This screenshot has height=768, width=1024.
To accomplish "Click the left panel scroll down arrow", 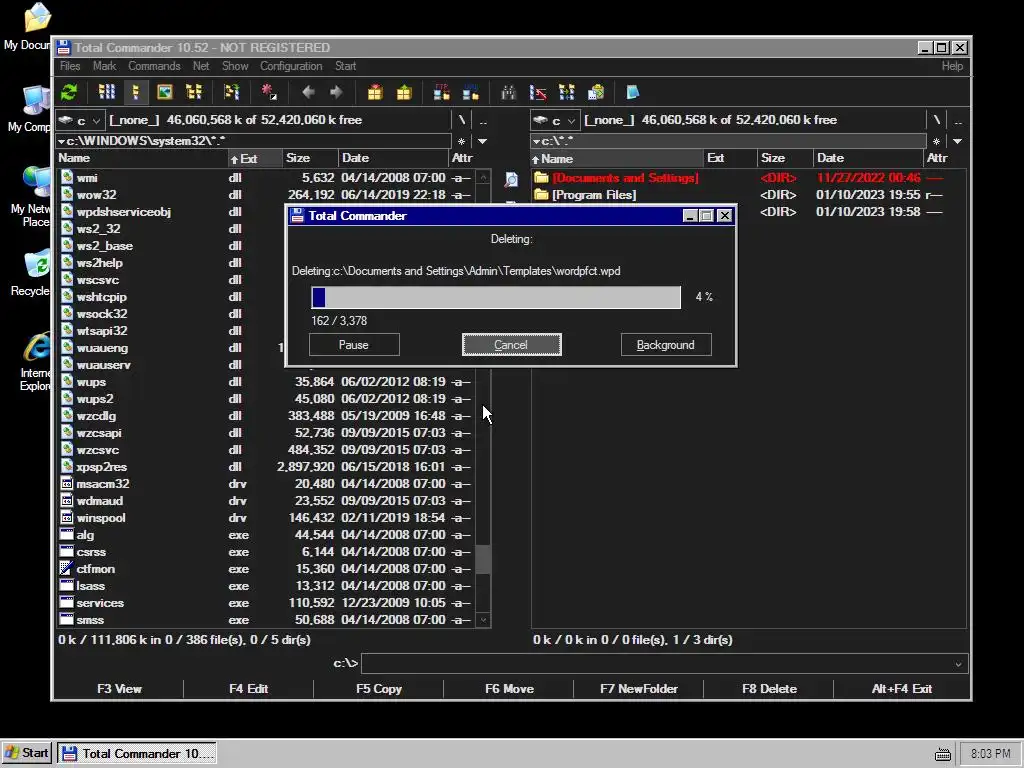I will tap(483, 620).
